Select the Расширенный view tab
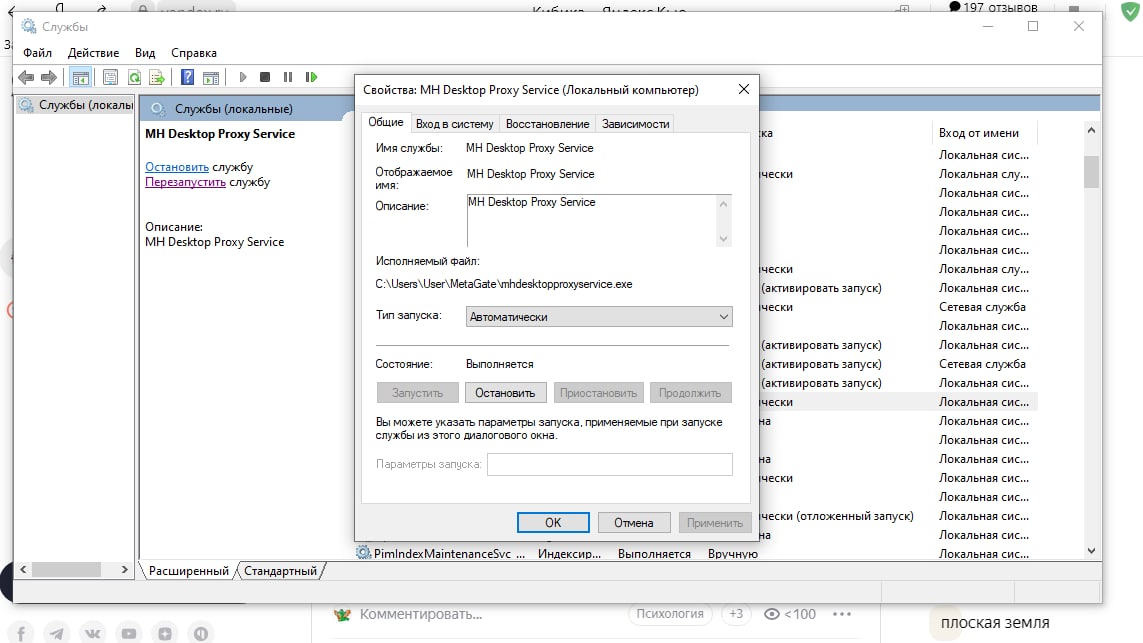This screenshot has width=1143, height=643. coord(189,571)
